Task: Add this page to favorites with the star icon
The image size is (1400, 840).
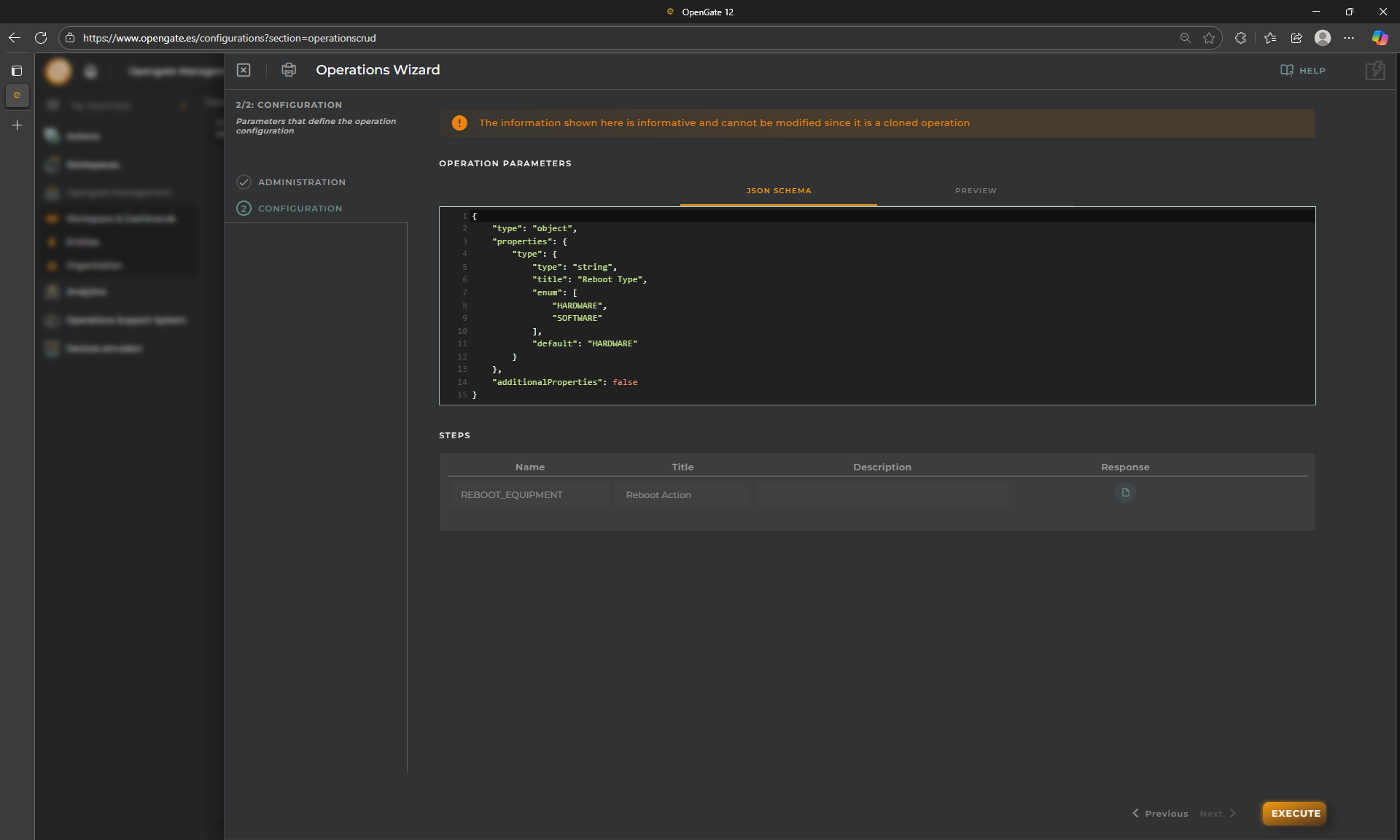Action: [x=1209, y=38]
